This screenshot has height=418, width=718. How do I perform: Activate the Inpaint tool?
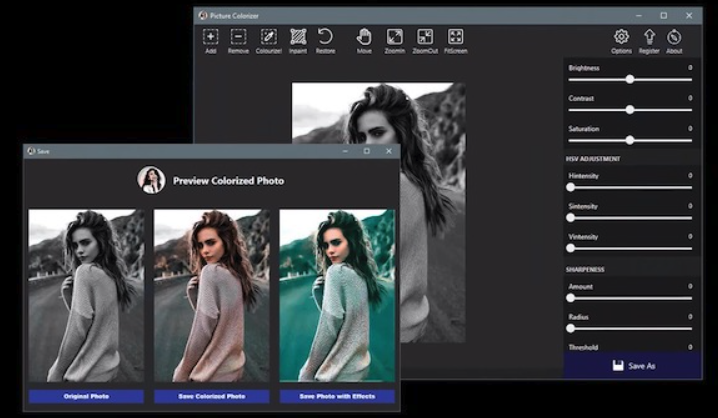298,41
